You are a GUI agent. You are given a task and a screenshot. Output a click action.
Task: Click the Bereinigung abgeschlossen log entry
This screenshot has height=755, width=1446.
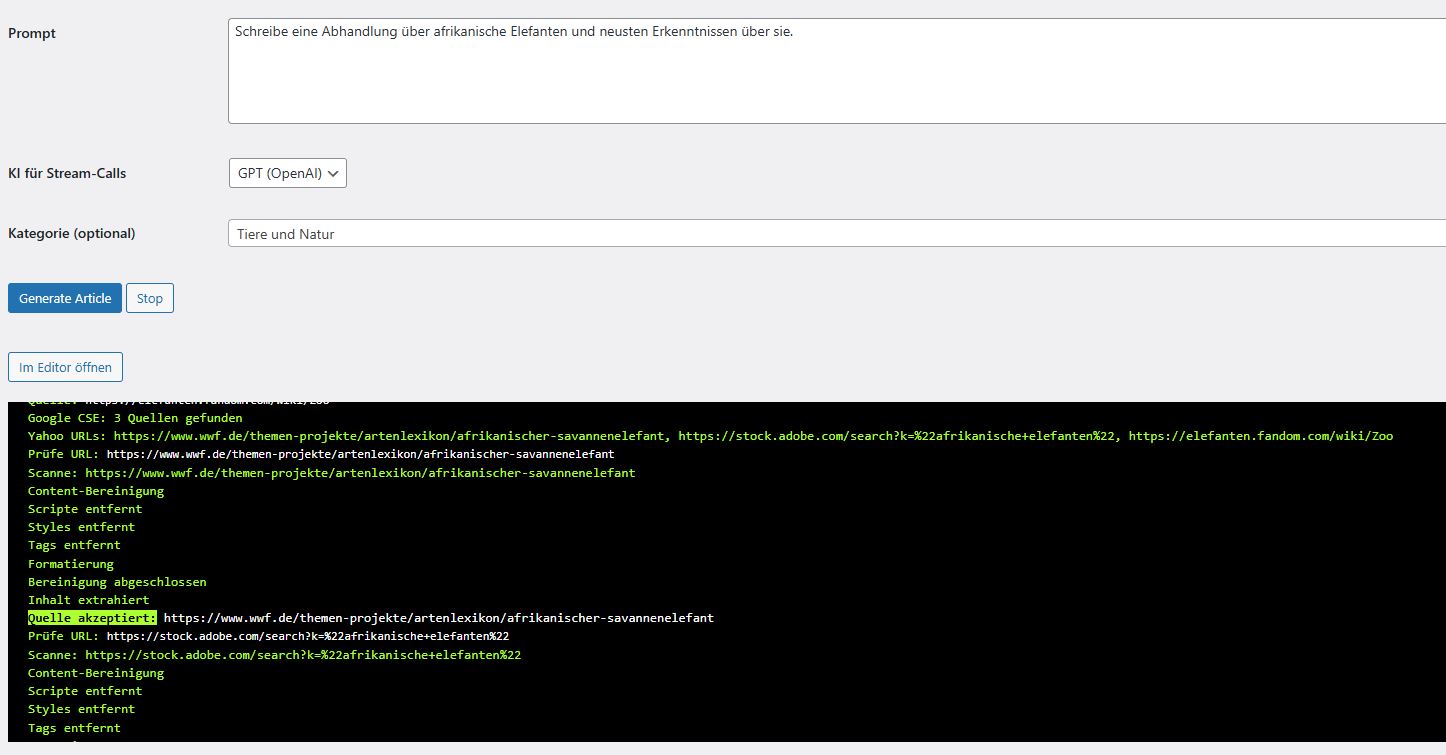click(x=117, y=582)
